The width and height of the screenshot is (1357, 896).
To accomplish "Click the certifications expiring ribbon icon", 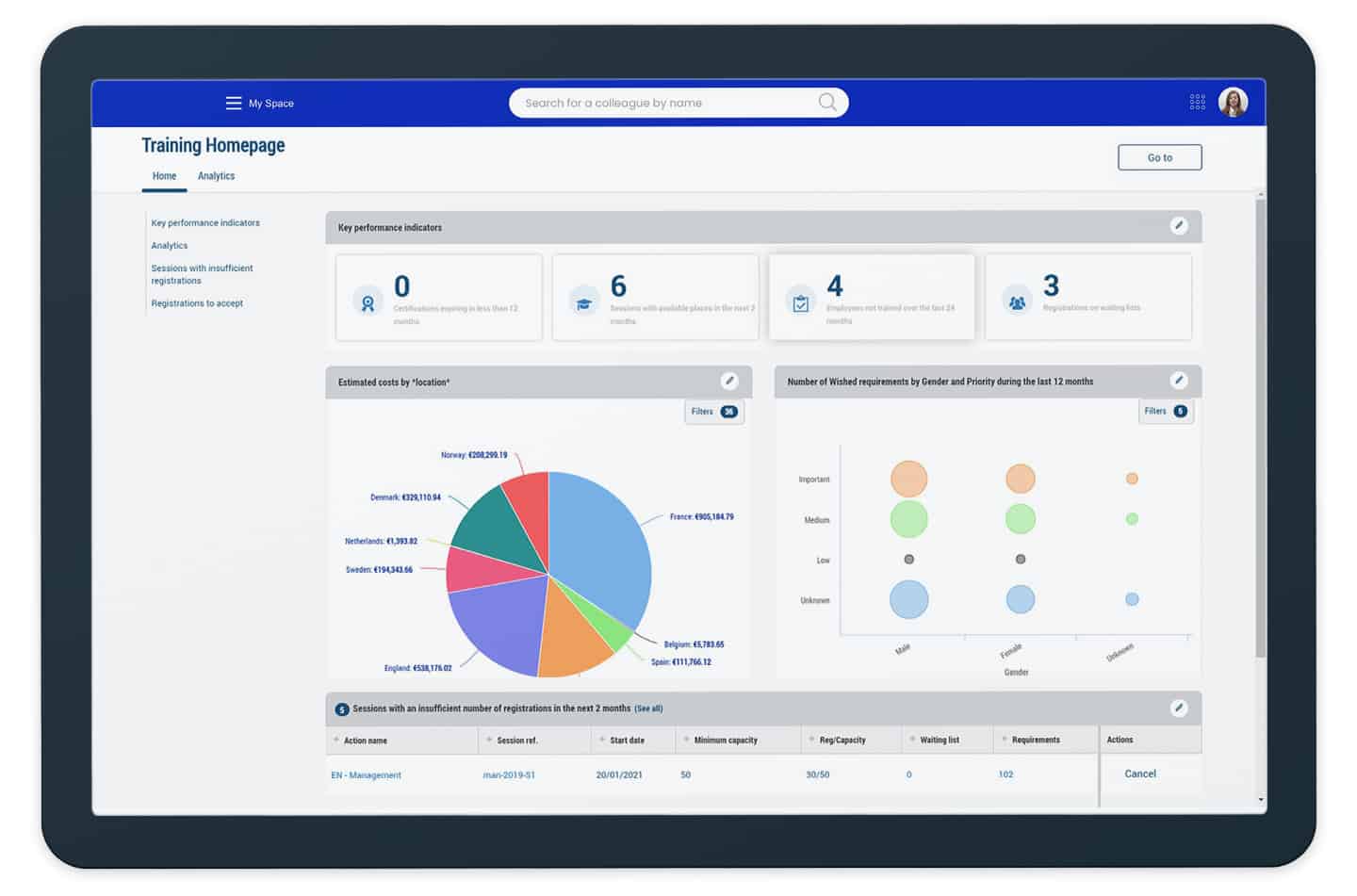I will 368,302.
